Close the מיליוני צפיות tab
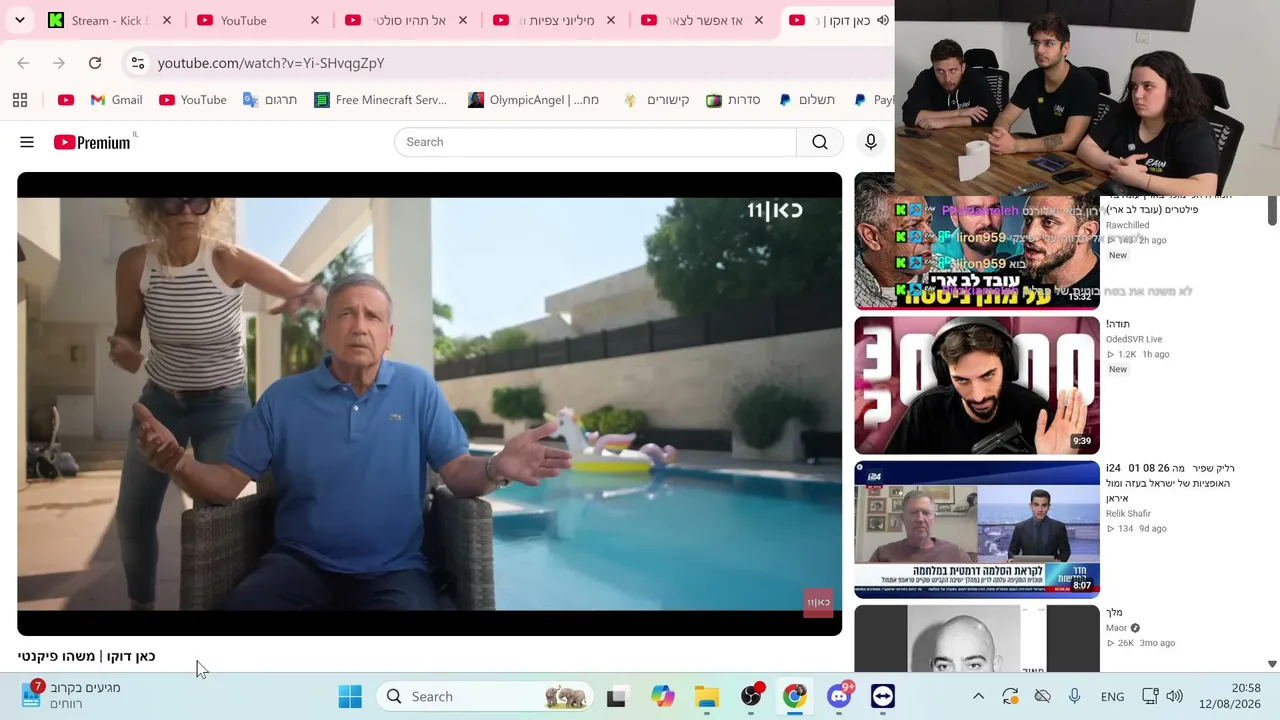1280x720 pixels. [x=611, y=20]
